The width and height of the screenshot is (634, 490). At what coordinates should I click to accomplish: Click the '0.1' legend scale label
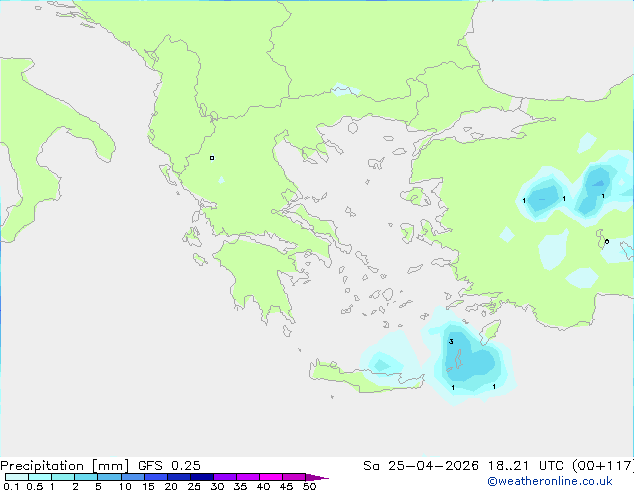pyautogui.click(x=11, y=486)
